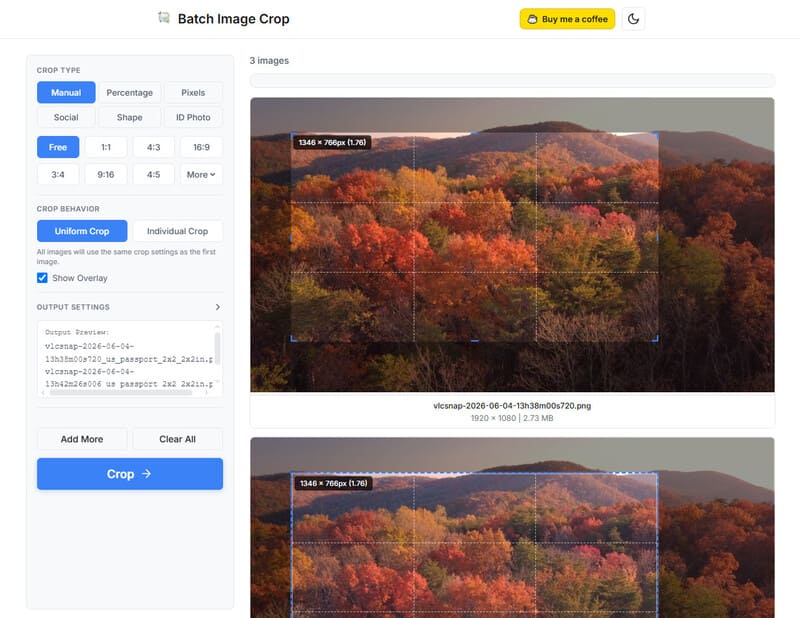Click the progress bar below 3 images
Viewport: 800px width, 618px height.
(x=512, y=81)
